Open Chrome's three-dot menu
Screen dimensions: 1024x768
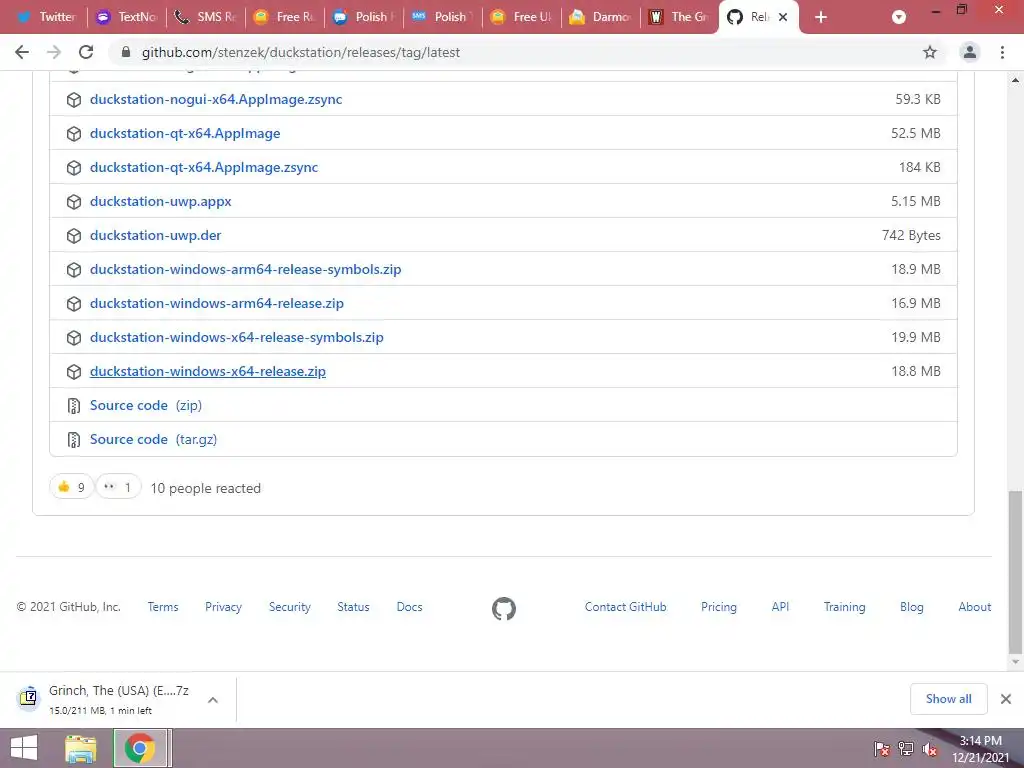(x=1002, y=52)
